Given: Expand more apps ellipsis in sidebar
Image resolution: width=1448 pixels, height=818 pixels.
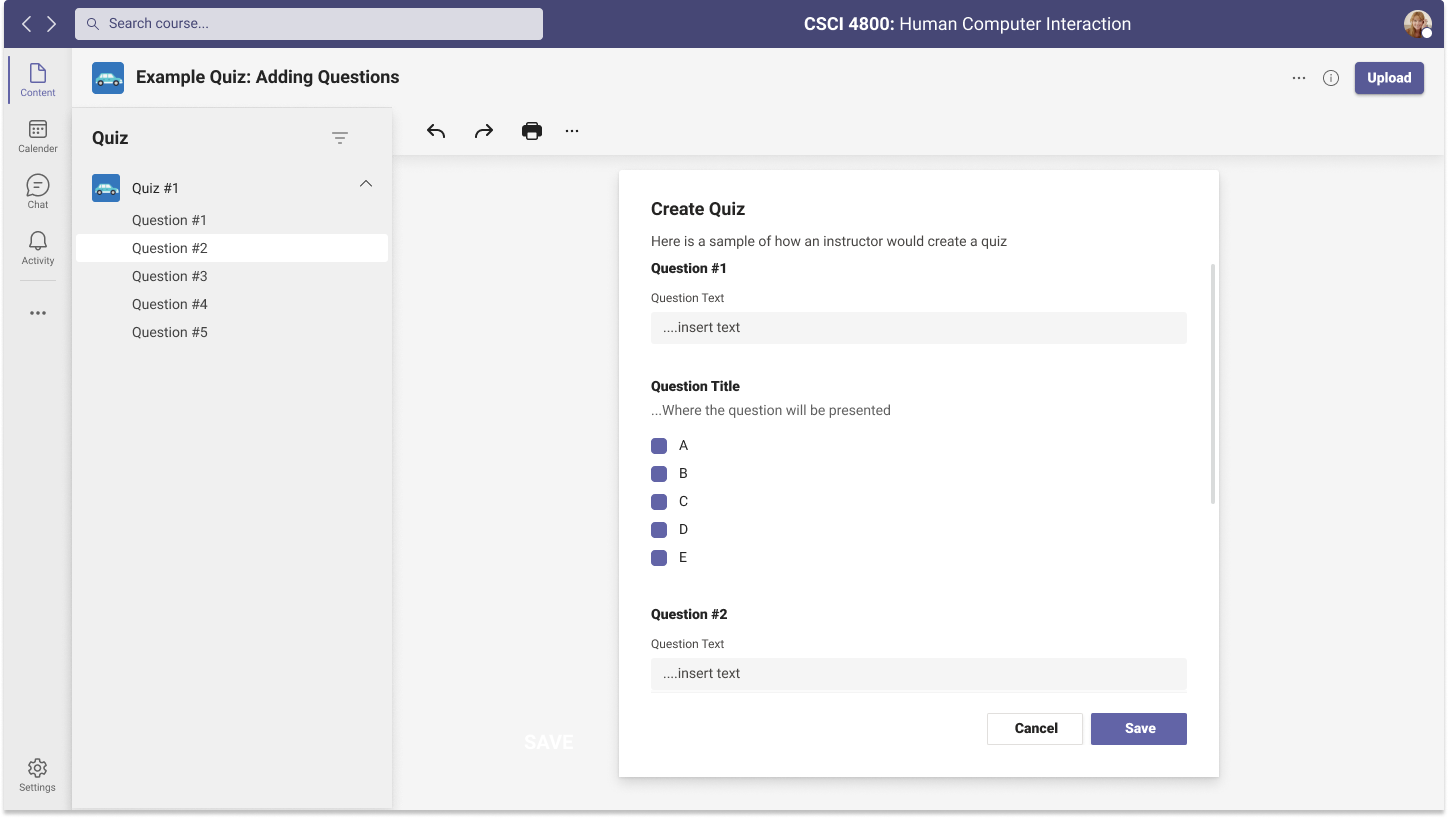Looking at the screenshot, I should pos(38,313).
